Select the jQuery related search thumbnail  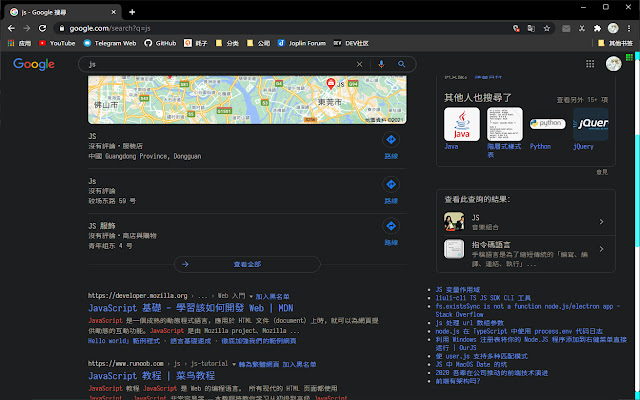click(589, 125)
